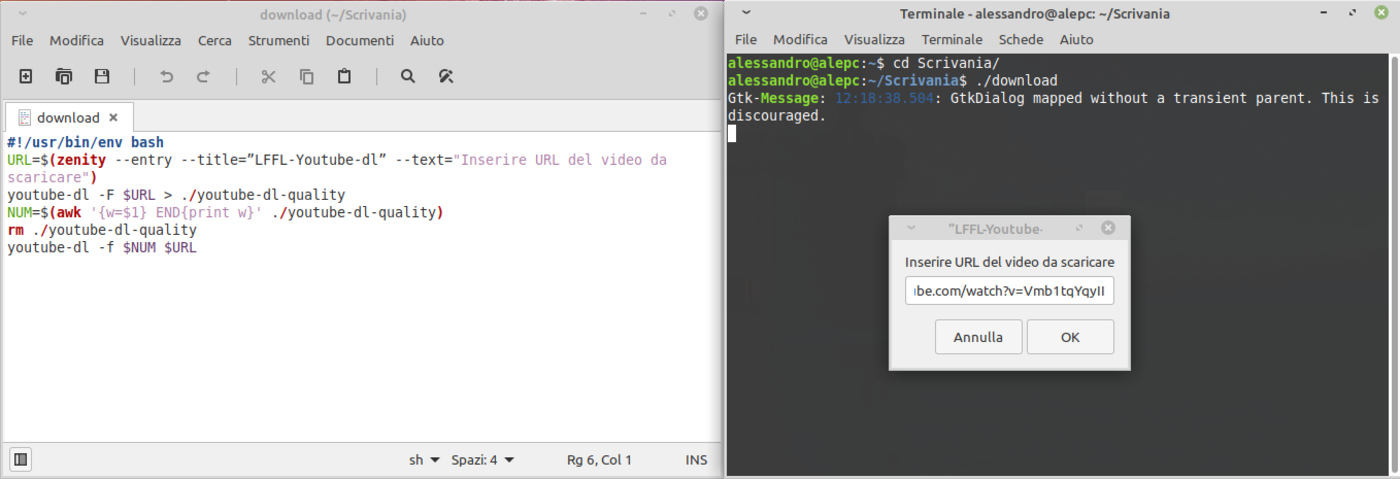Open the terminal Visualizza menu
This screenshot has height=479, width=1400.
pos(875,39)
